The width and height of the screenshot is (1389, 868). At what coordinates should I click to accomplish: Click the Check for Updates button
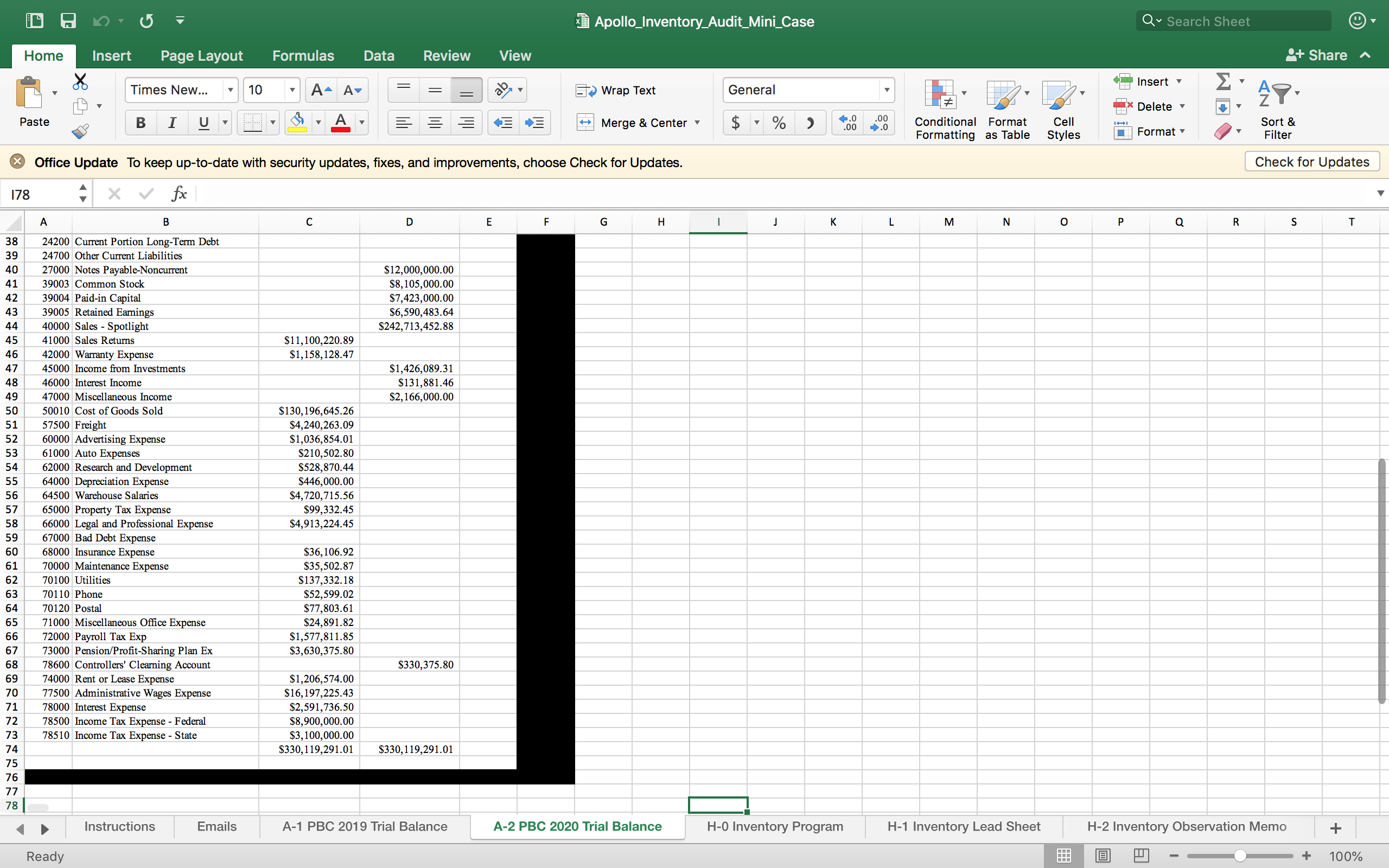(1311, 162)
